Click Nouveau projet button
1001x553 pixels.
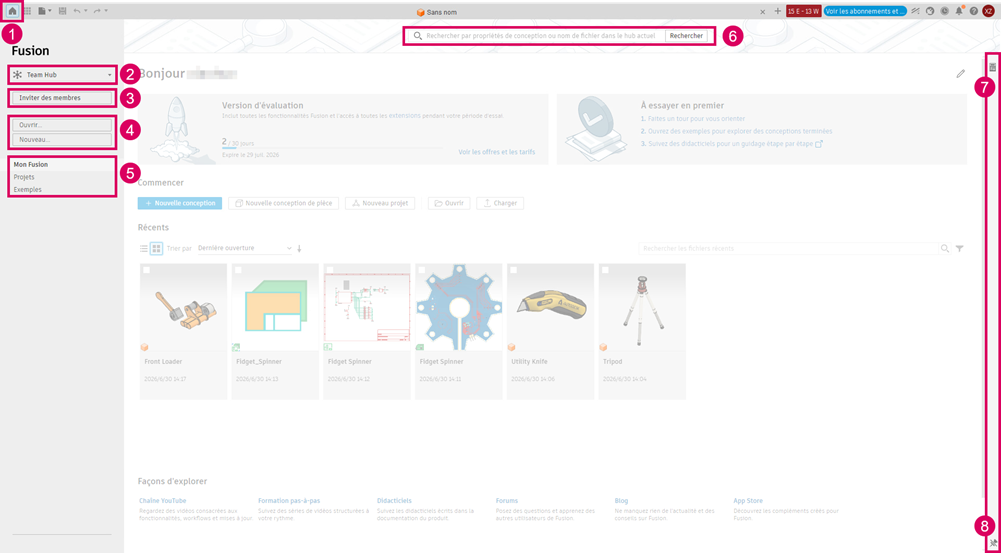[380, 203]
